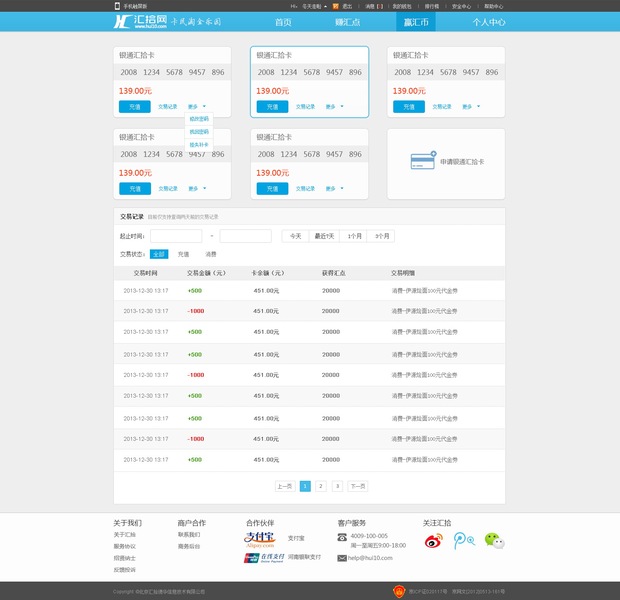Screen dimensions: 620x600
Task: Click the Alipay 支付宝 logo in the footer
Action: point(259,539)
